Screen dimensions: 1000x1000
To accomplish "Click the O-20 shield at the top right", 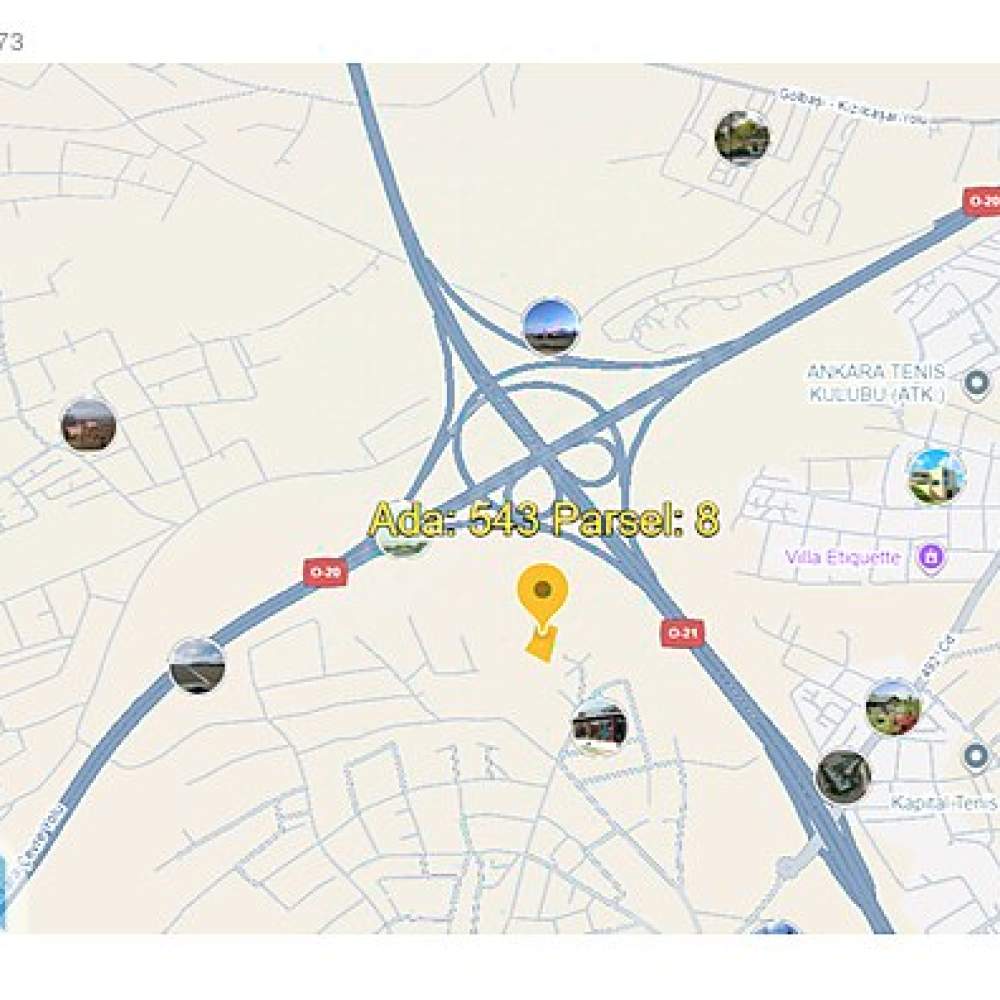I will pos(982,202).
